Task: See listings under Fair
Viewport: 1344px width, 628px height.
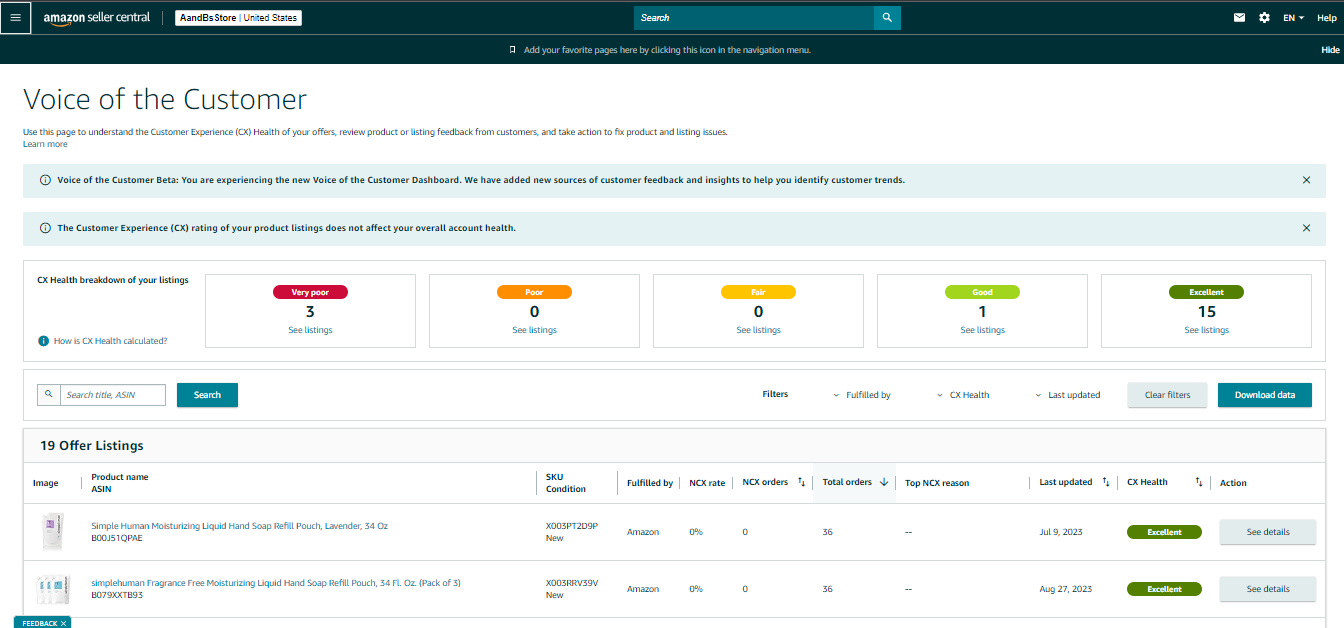Action: (x=758, y=330)
